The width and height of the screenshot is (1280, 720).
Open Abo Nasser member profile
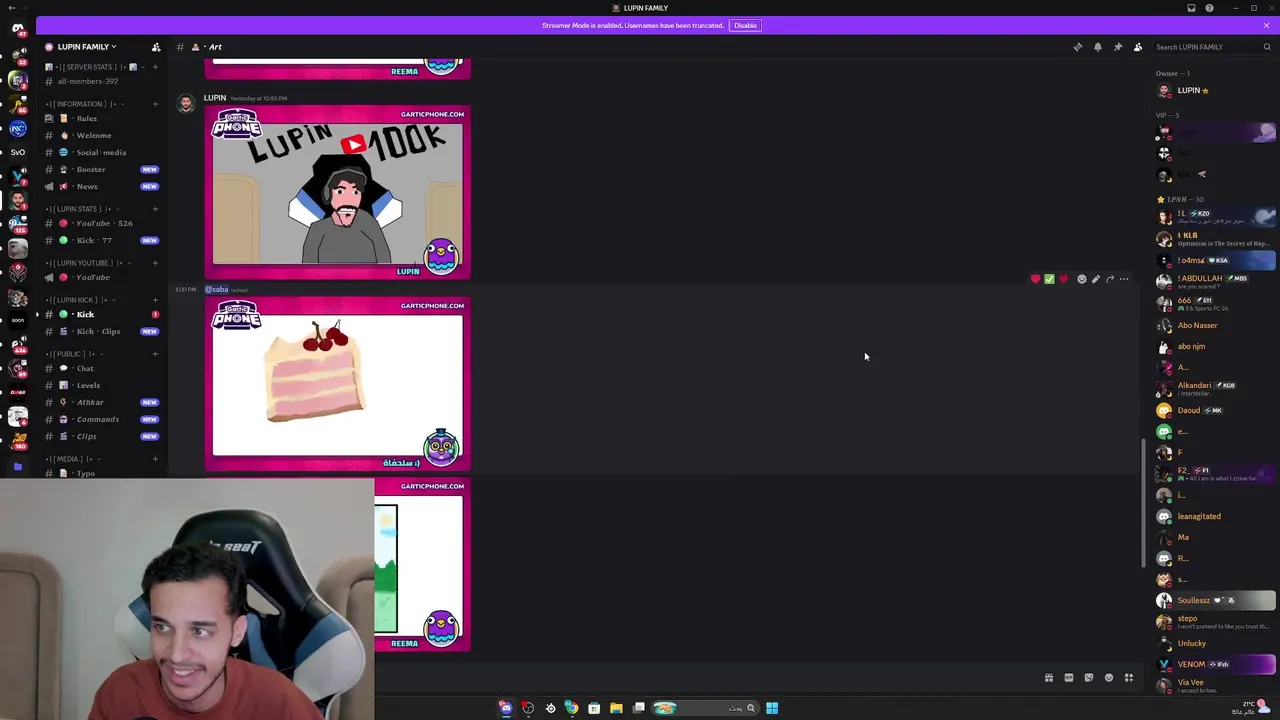tap(1213, 325)
